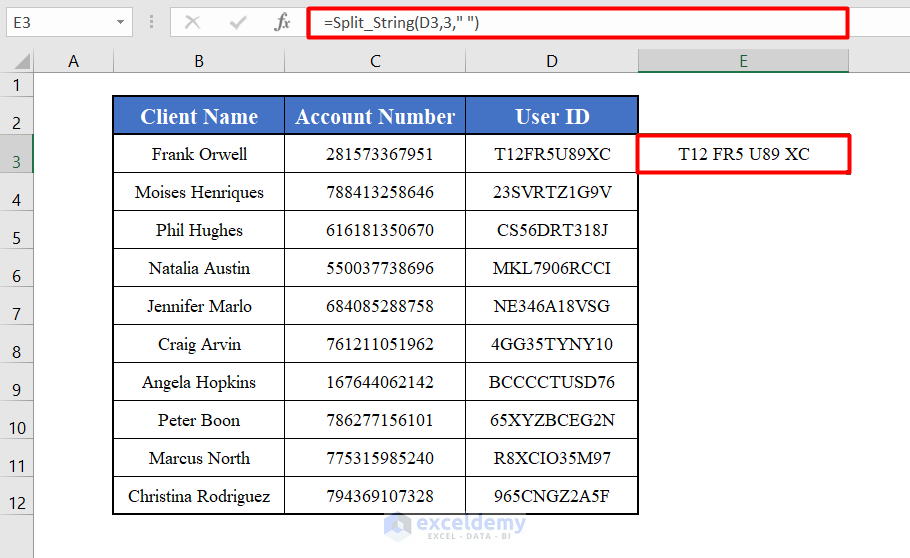The width and height of the screenshot is (910, 558).
Task: Select row 12 header
Action: point(16,503)
